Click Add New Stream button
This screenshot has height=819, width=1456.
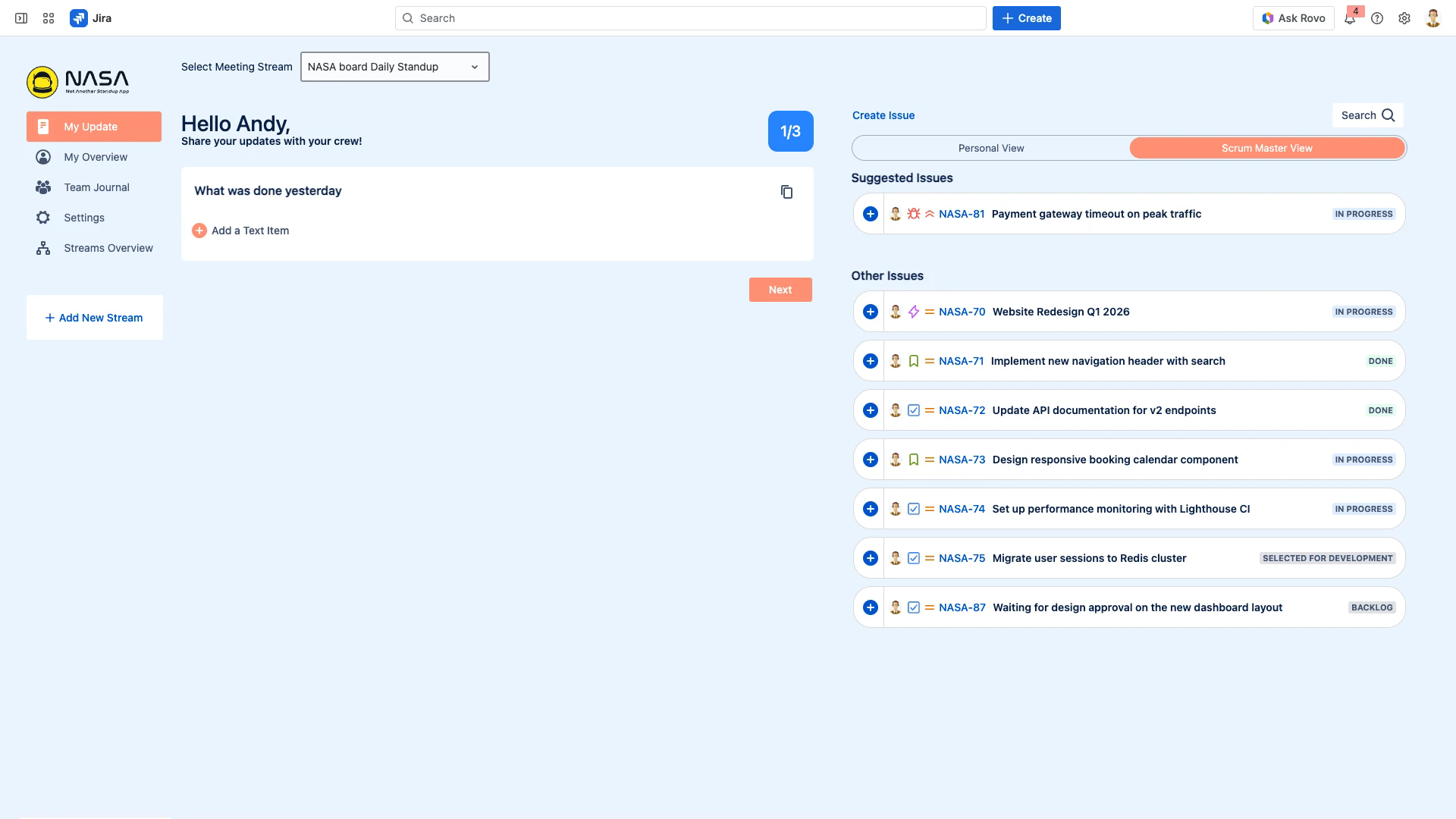click(x=94, y=318)
